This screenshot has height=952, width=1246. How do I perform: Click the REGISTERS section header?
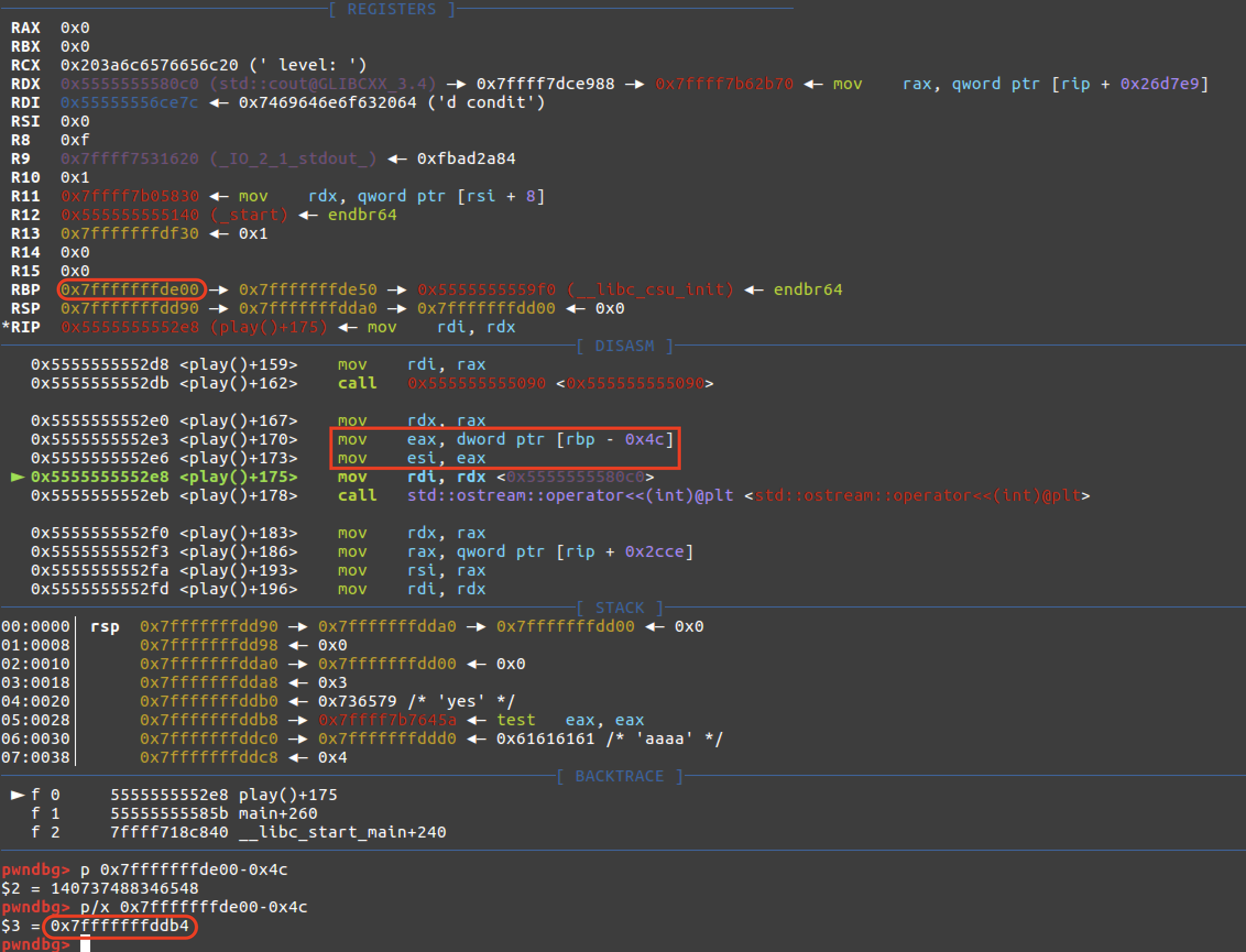(x=391, y=9)
